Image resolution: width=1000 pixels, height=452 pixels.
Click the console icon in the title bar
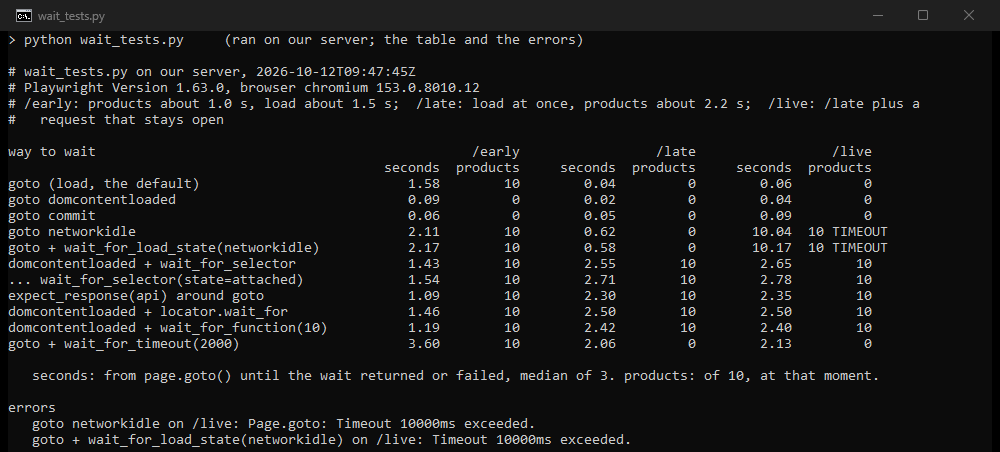point(24,15)
